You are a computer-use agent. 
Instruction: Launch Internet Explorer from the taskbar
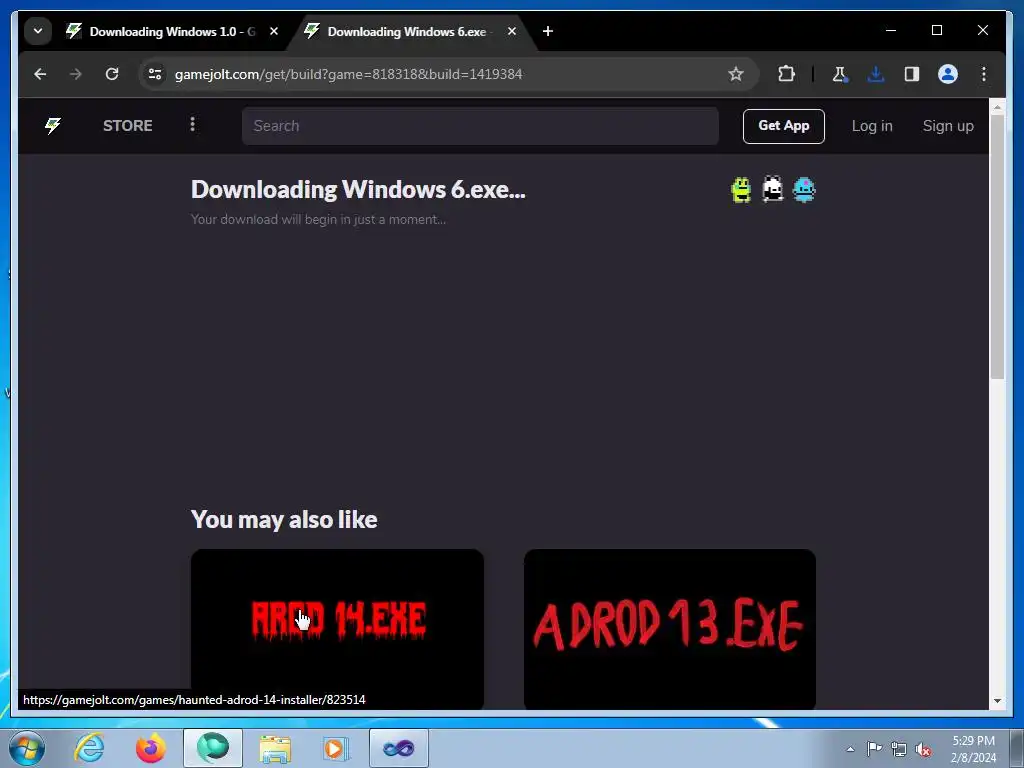89,748
